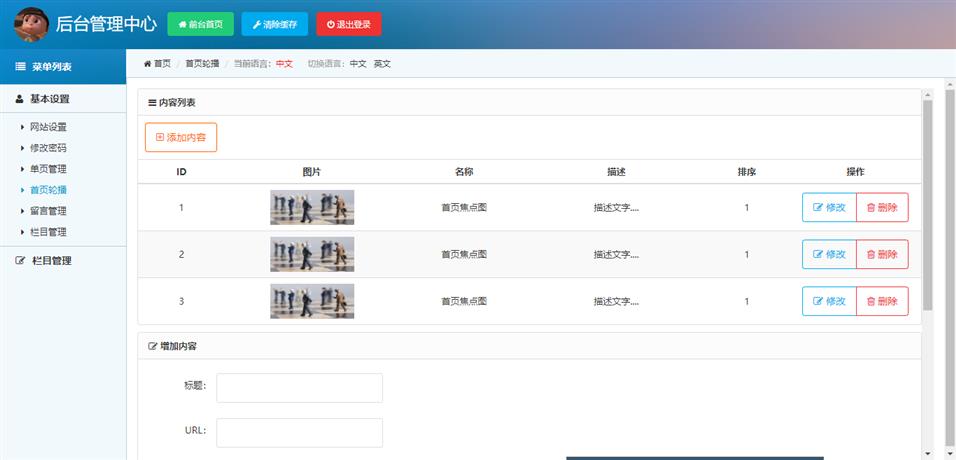Click 修改 edit button for row 3
This screenshot has height=460, width=956.
[x=829, y=301]
